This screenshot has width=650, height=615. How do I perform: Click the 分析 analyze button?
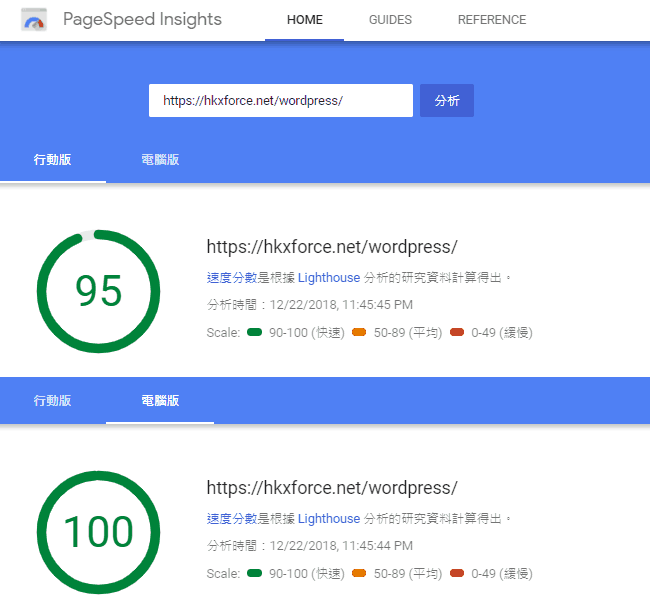(447, 101)
